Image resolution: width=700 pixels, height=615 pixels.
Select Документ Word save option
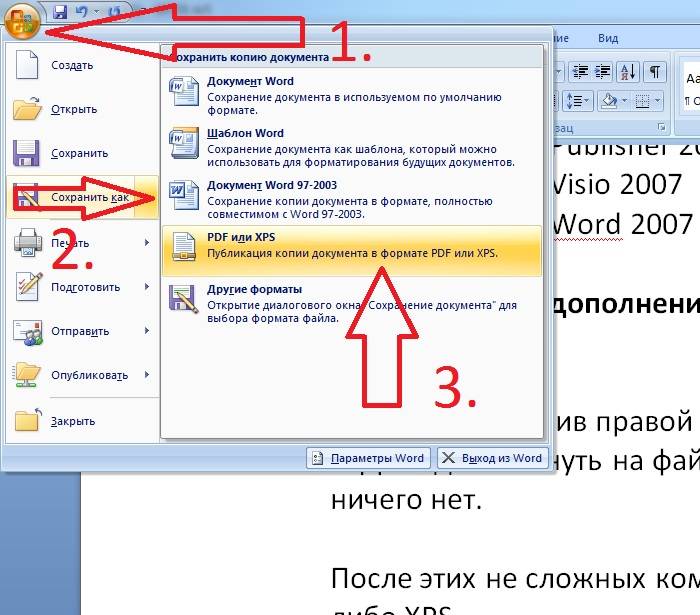point(352,95)
